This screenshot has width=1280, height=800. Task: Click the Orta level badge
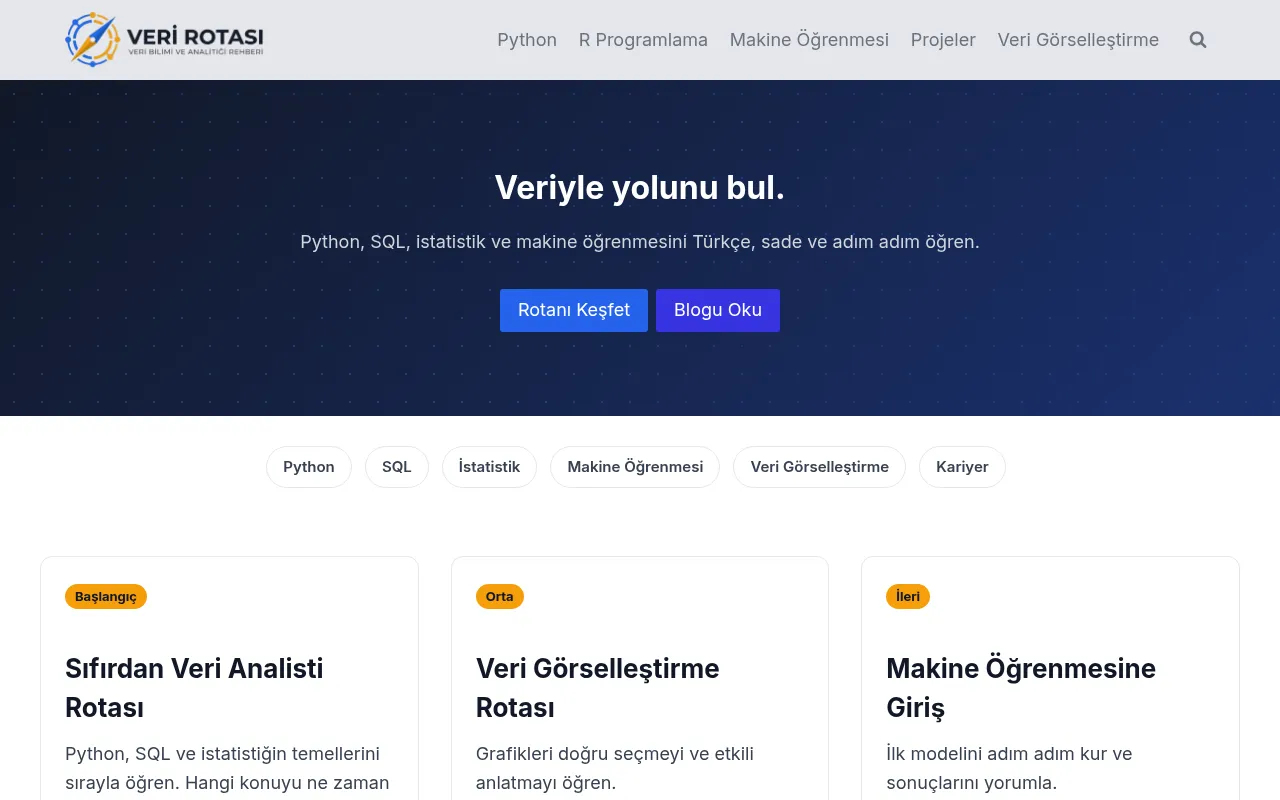[x=500, y=597]
